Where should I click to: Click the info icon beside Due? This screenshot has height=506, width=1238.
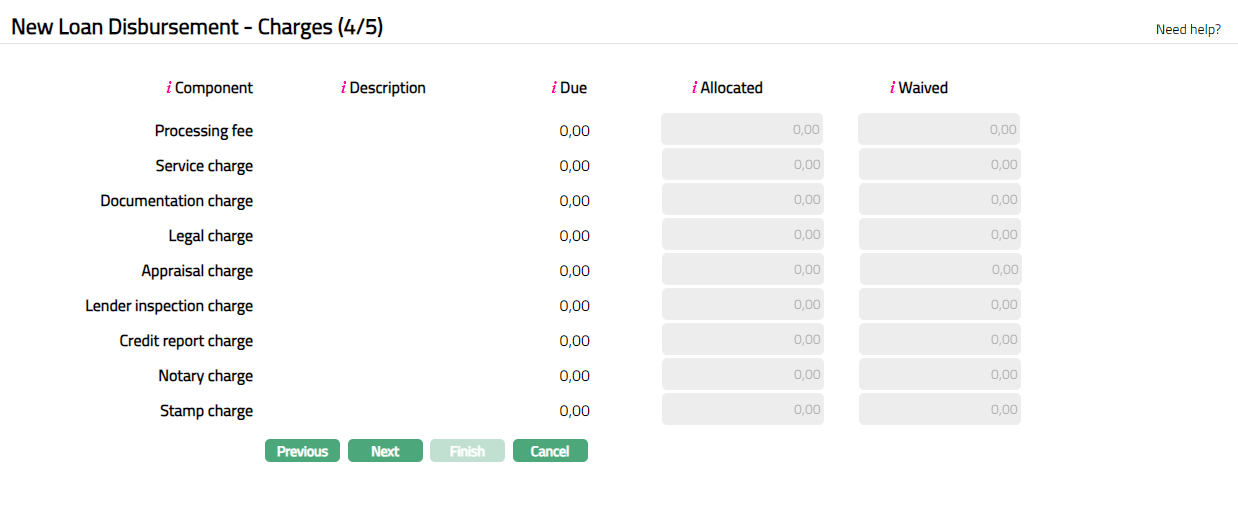(554, 88)
